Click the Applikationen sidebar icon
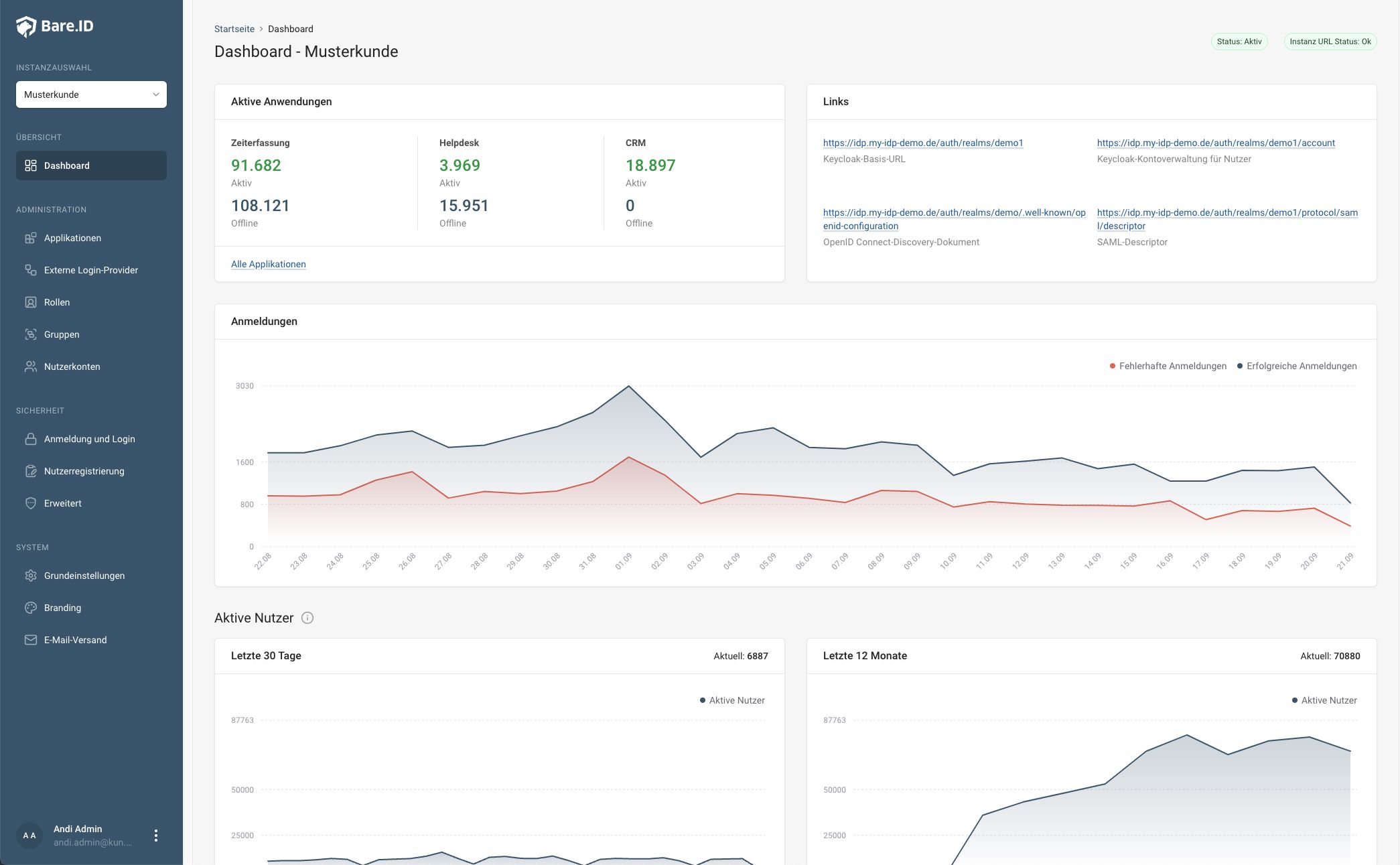The width and height of the screenshot is (1400, 865). tap(31, 238)
